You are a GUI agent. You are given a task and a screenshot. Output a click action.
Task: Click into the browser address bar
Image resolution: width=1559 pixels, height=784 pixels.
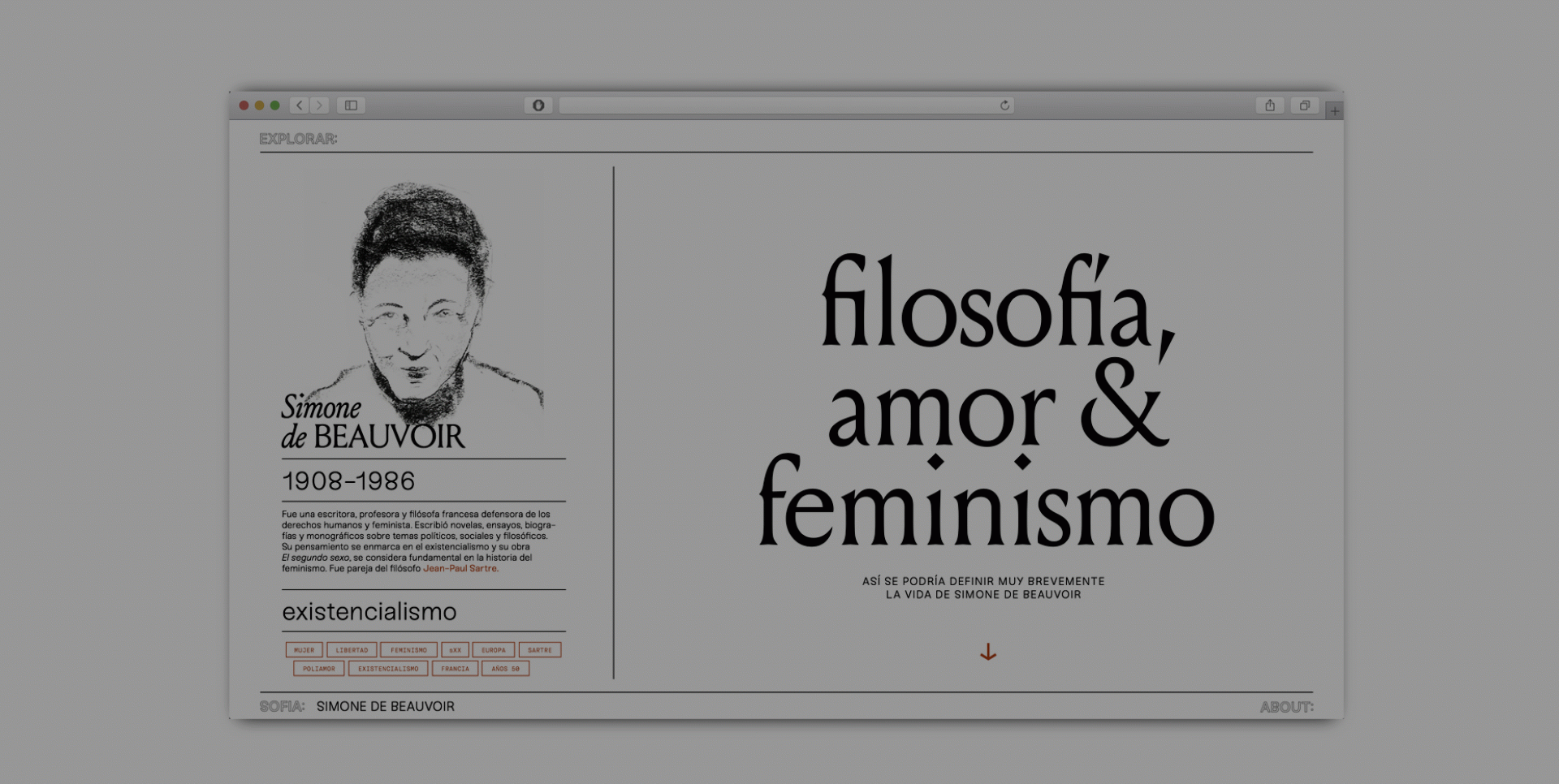click(x=779, y=106)
